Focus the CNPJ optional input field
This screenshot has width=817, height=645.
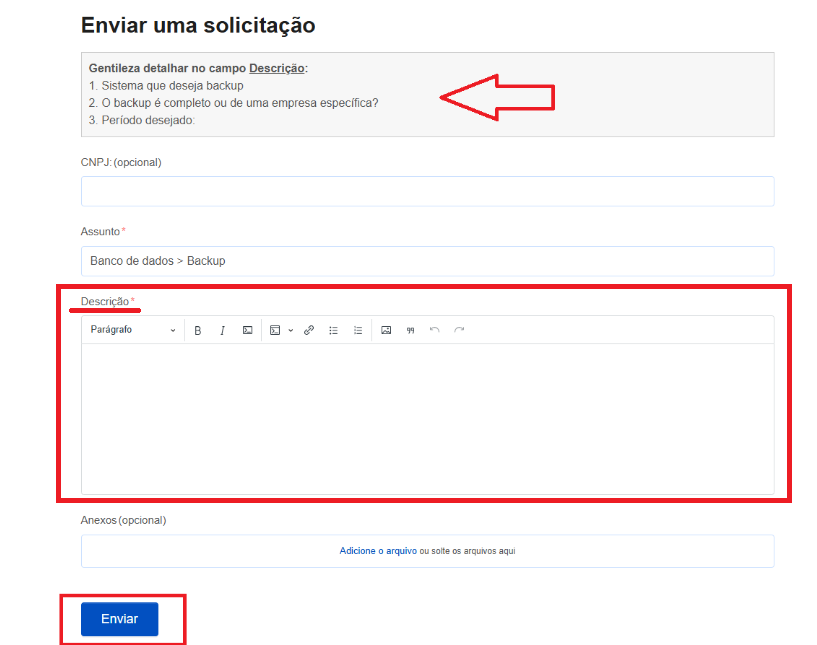(x=427, y=191)
